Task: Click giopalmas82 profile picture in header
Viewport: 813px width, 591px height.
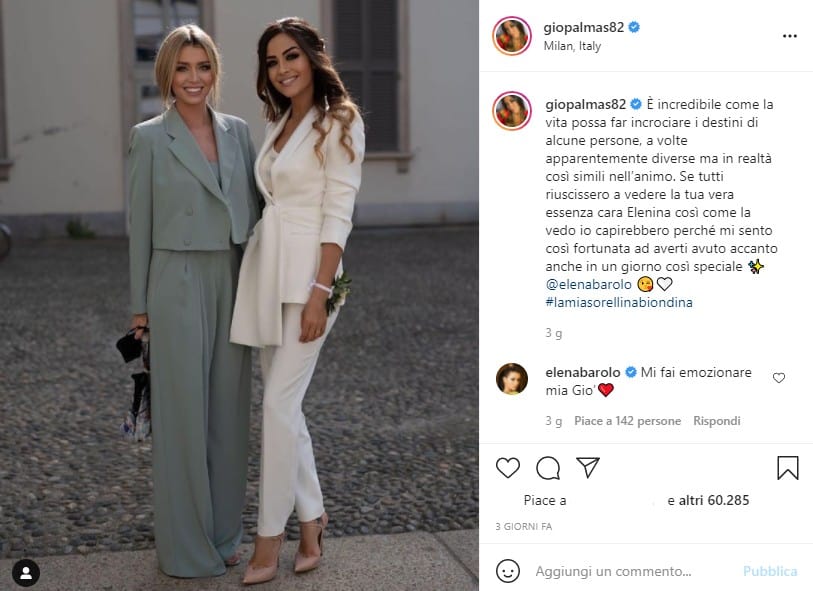Action: pyautogui.click(x=512, y=36)
